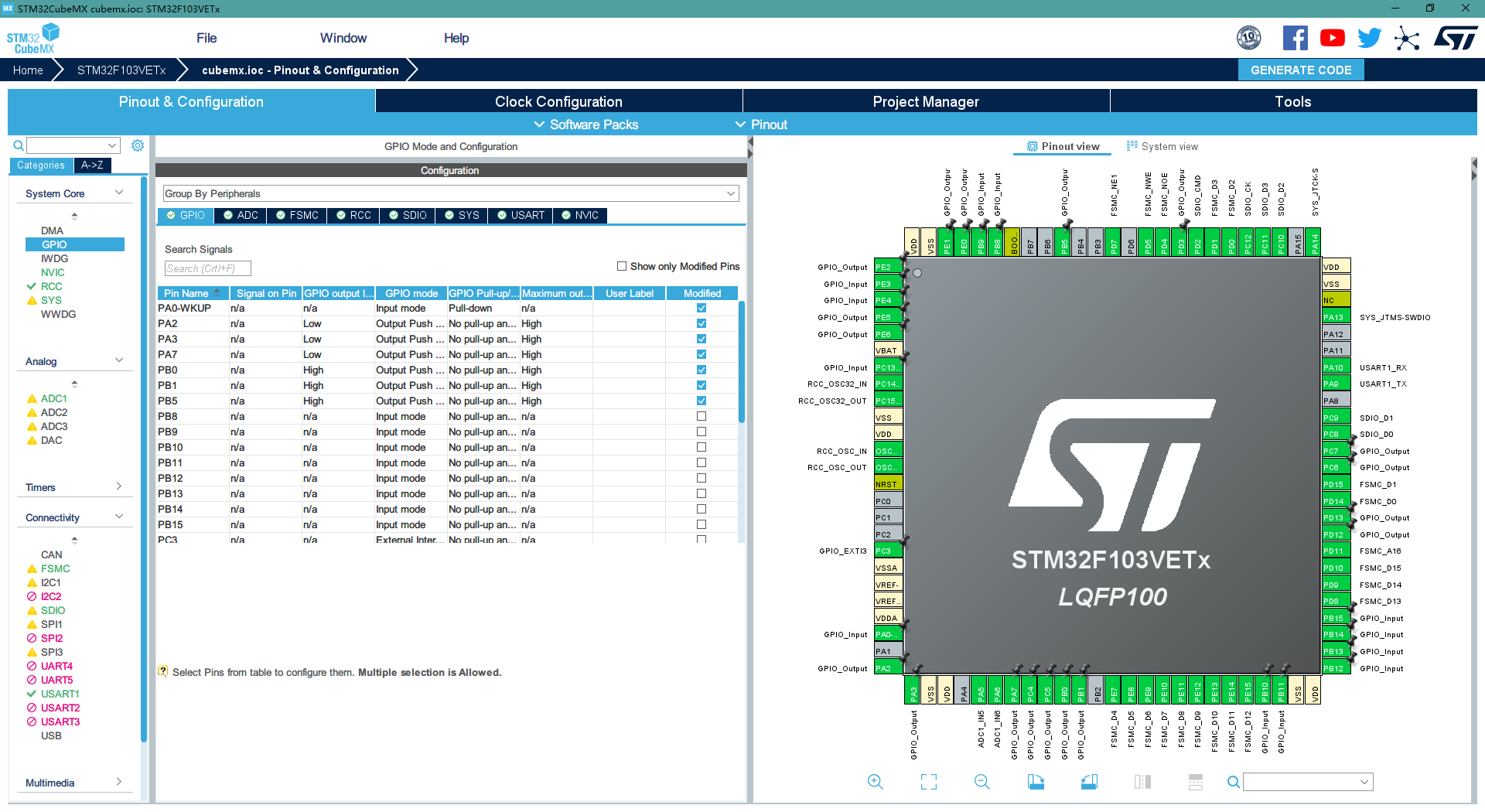
Task: Select pin PC13 on the chip
Action: (x=888, y=367)
